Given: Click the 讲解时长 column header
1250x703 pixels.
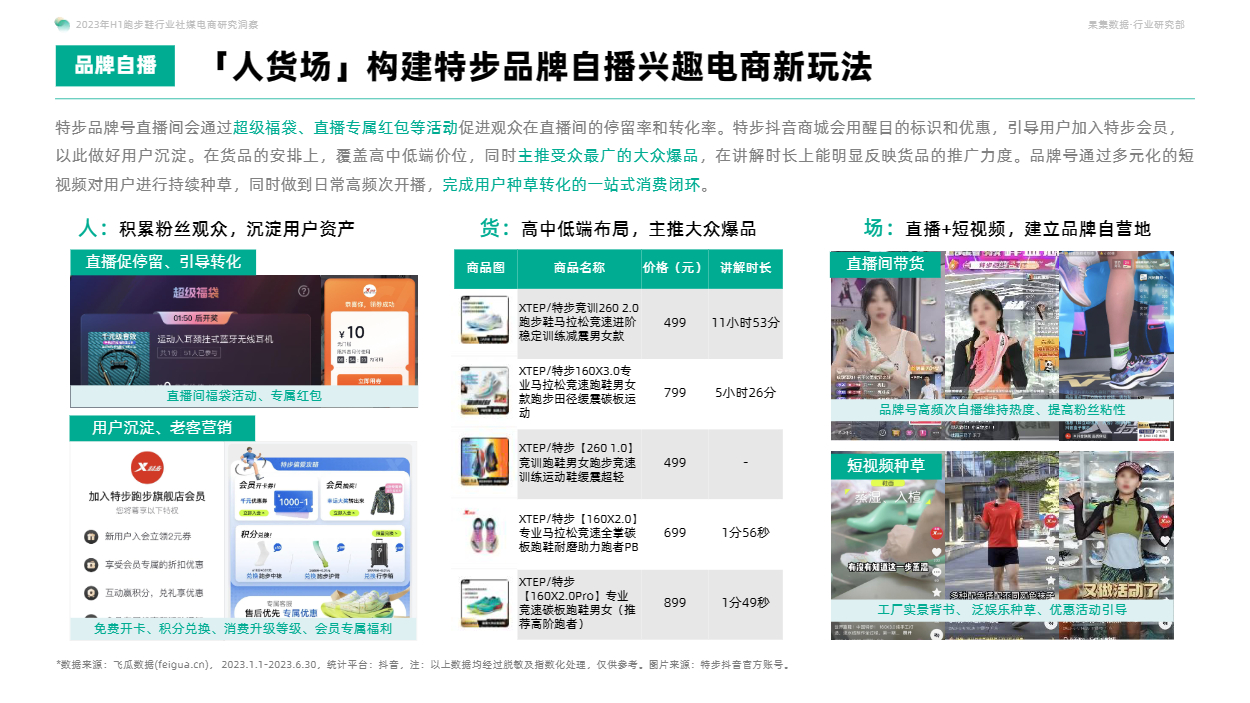Looking at the screenshot, I should [x=746, y=268].
